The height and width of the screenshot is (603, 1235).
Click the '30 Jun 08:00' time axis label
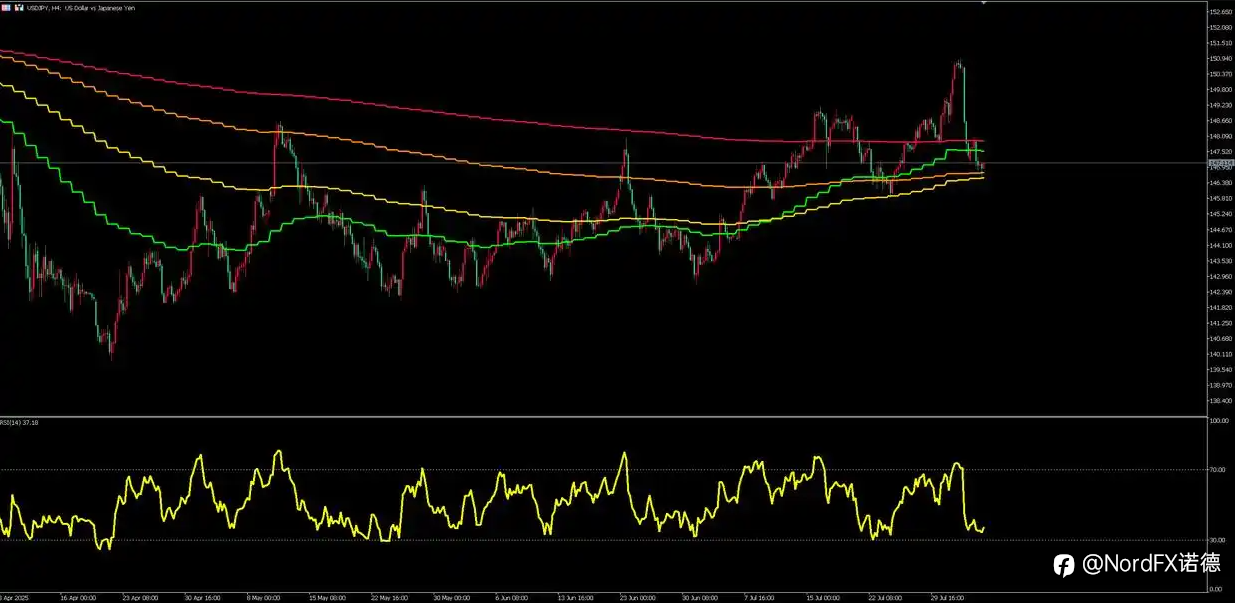[701, 598]
